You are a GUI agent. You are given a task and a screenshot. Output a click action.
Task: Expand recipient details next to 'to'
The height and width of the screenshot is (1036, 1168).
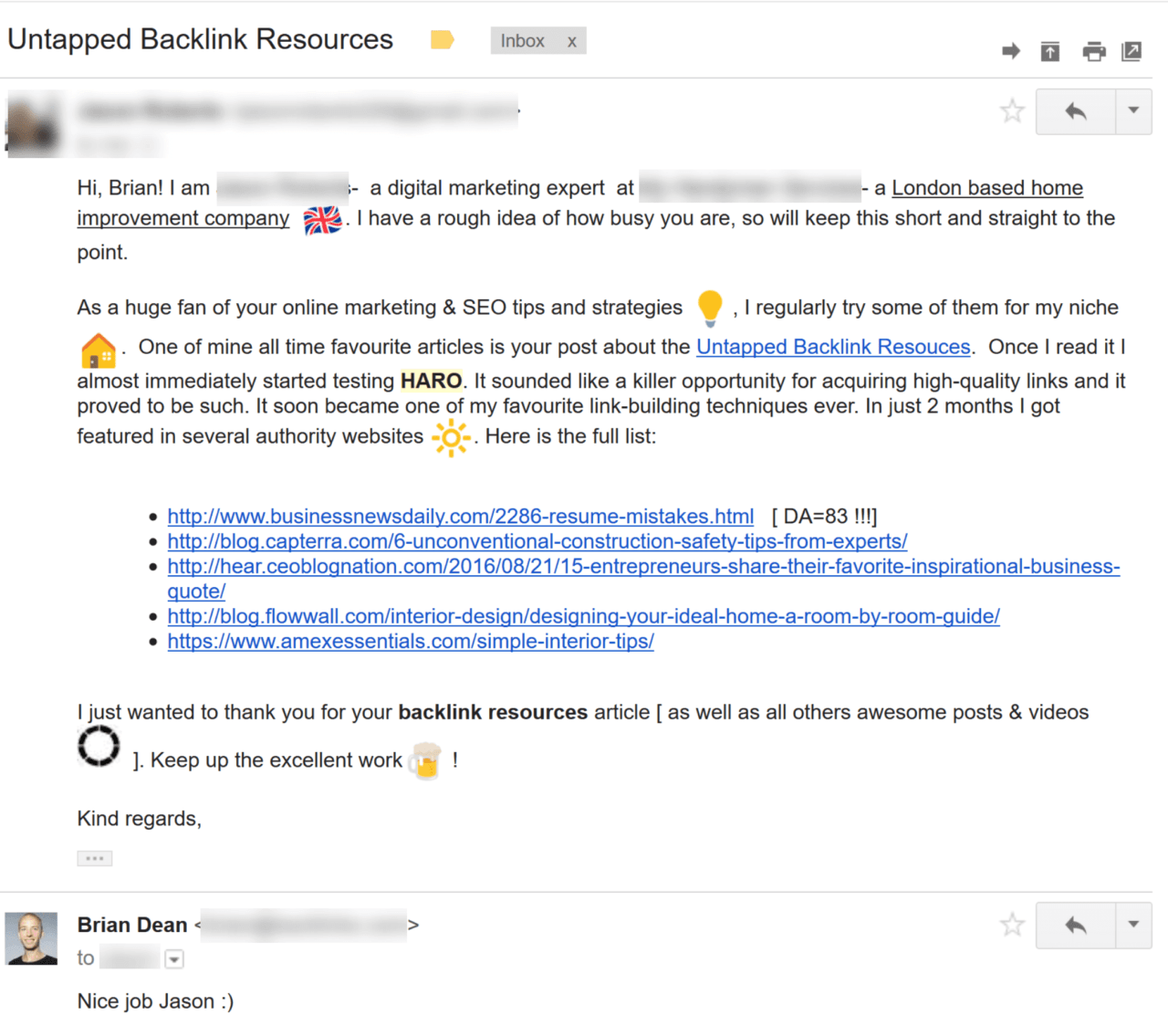click(173, 958)
